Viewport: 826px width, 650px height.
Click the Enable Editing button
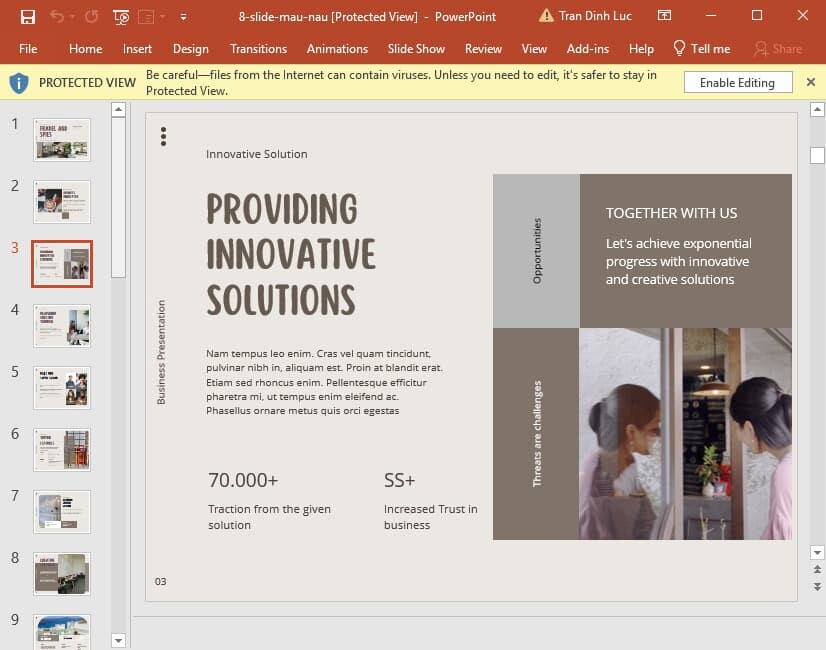(737, 82)
